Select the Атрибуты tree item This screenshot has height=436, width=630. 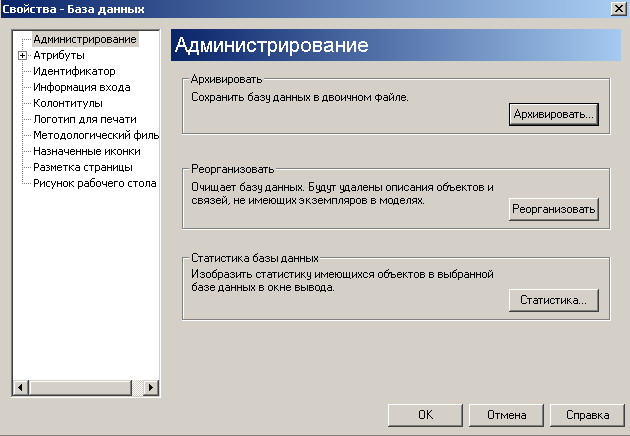click(x=59, y=55)
